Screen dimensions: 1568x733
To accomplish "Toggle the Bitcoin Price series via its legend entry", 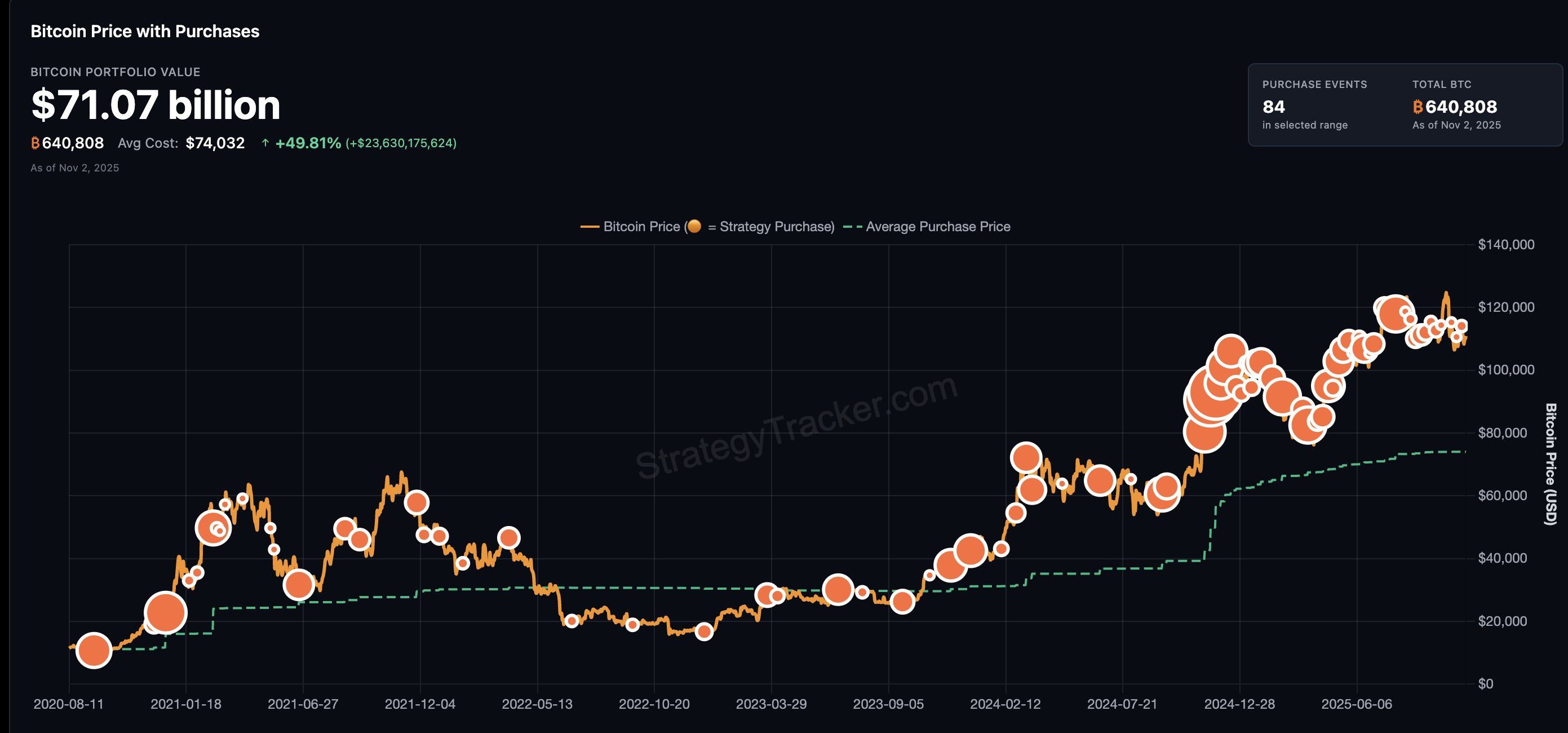I will point(639,227).
